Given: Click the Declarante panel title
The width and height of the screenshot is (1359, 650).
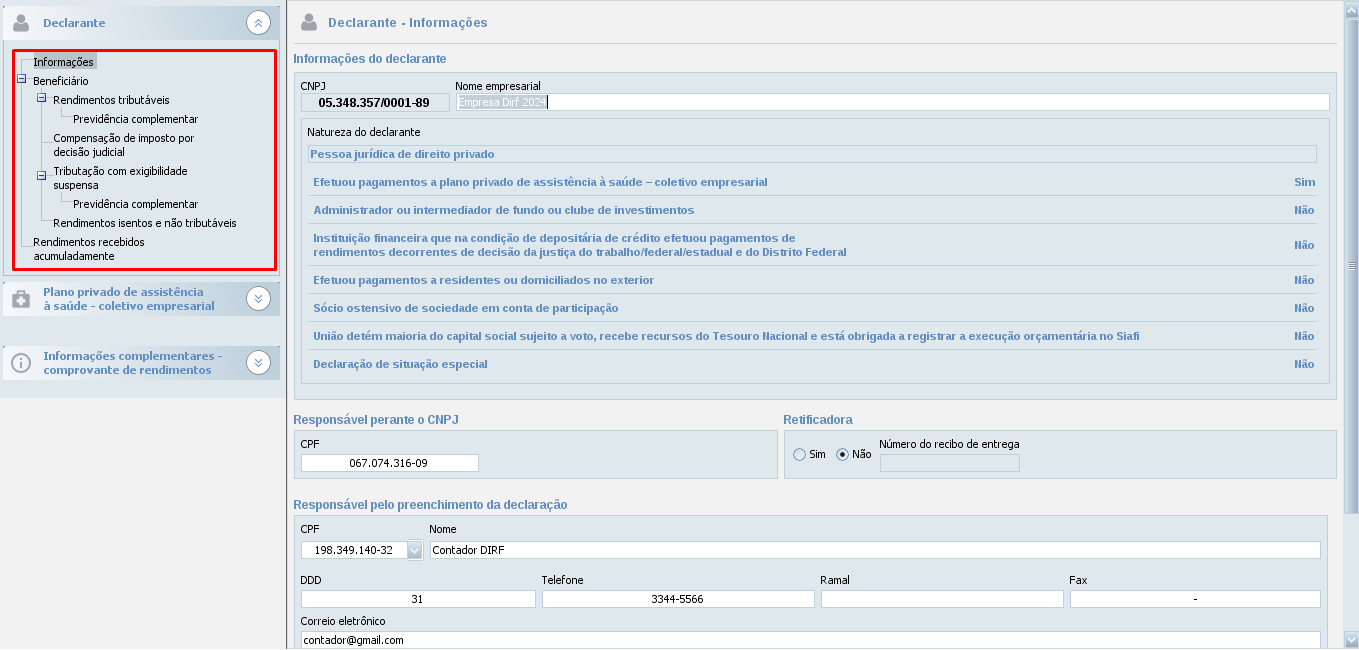Looking at the screenshot, I should click(74, 22).
